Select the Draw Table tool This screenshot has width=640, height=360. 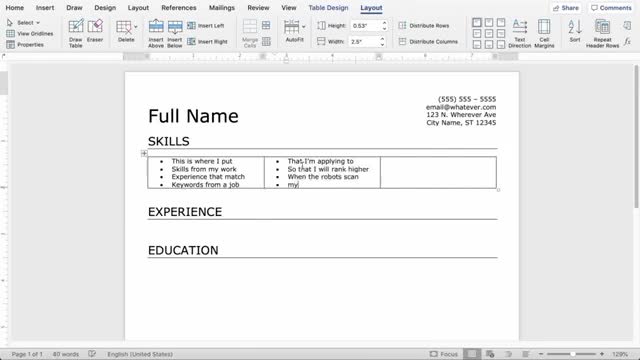click(x=76, y=33)
